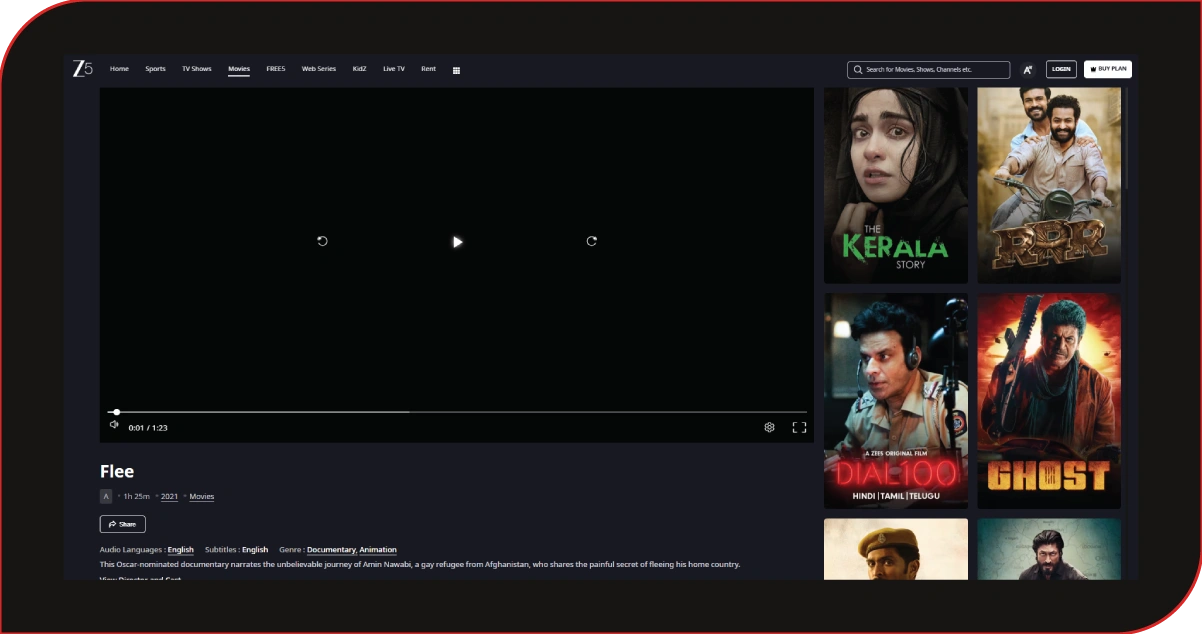
Task: Open the Dial 100 movie poster
Action: click(896, 401)
